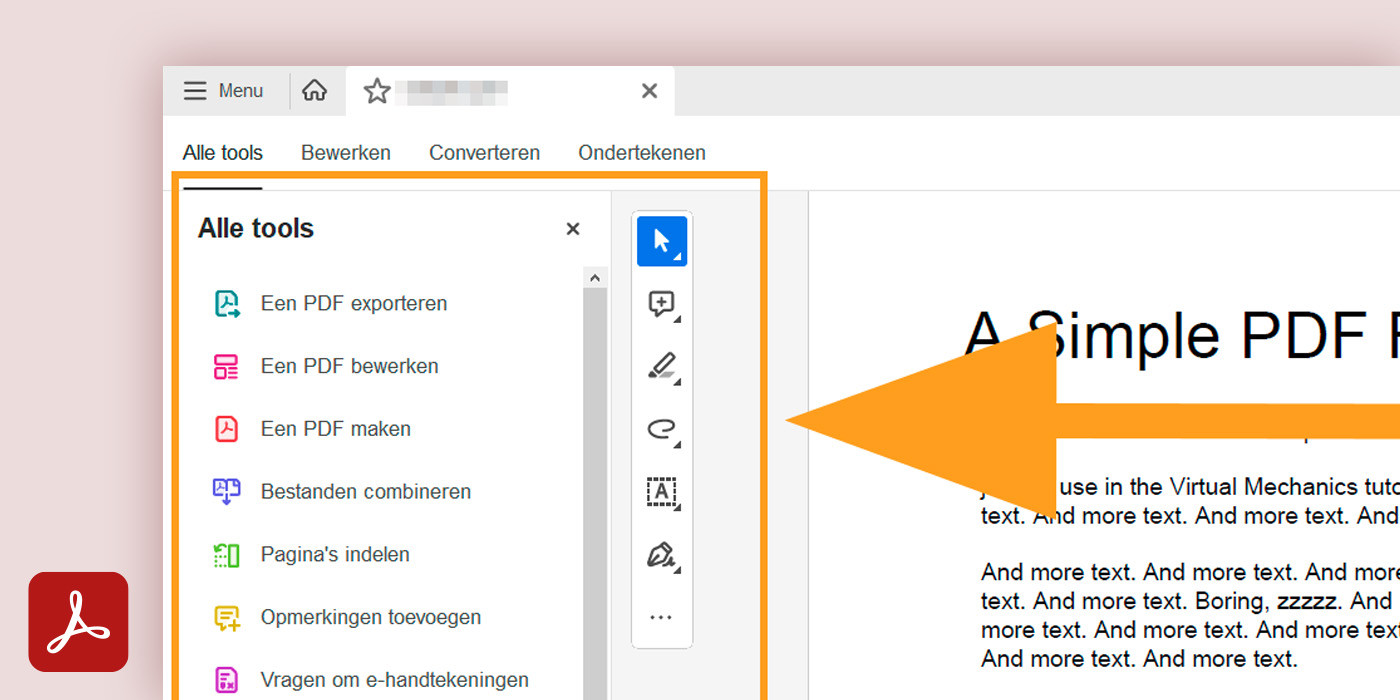This screenshot has width=1400, height=700.
Task: Select the signature pen tool
Action: tap(662, 555)
